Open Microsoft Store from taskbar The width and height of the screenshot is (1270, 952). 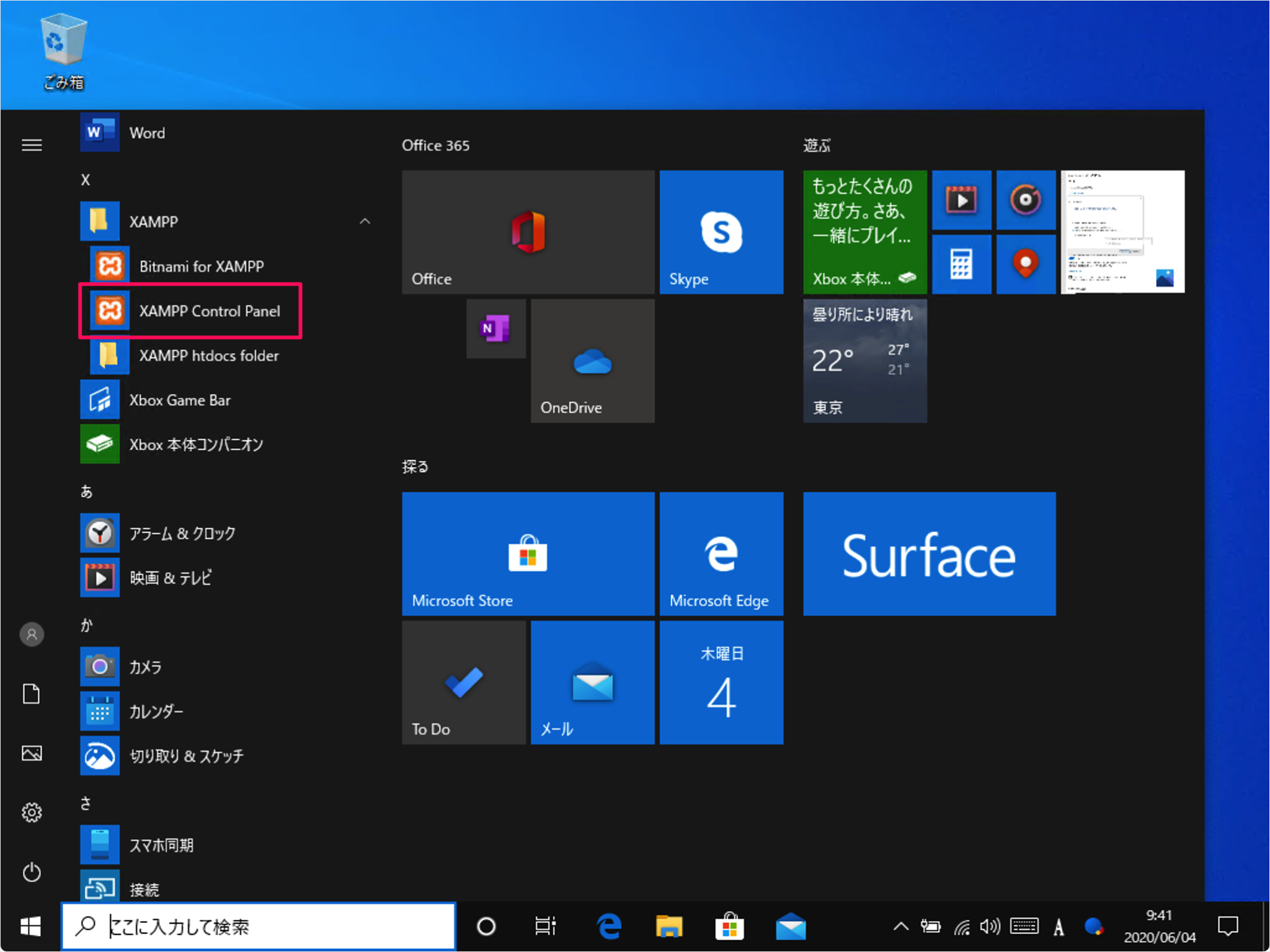(x=729, y=927)
